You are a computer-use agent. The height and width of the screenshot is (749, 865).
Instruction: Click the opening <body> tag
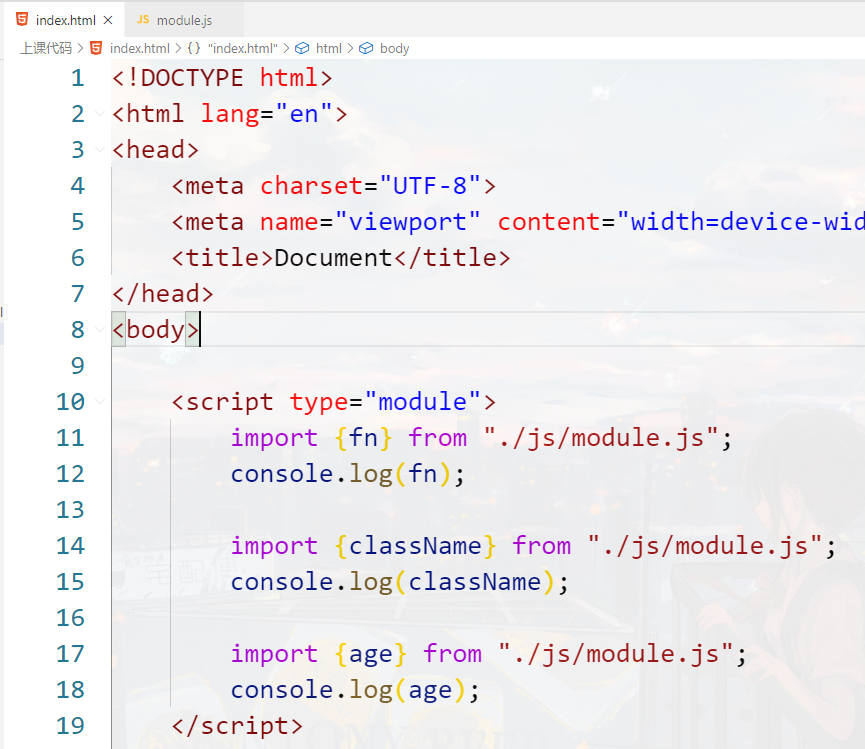pyautogui.click(x=156, y=330)
